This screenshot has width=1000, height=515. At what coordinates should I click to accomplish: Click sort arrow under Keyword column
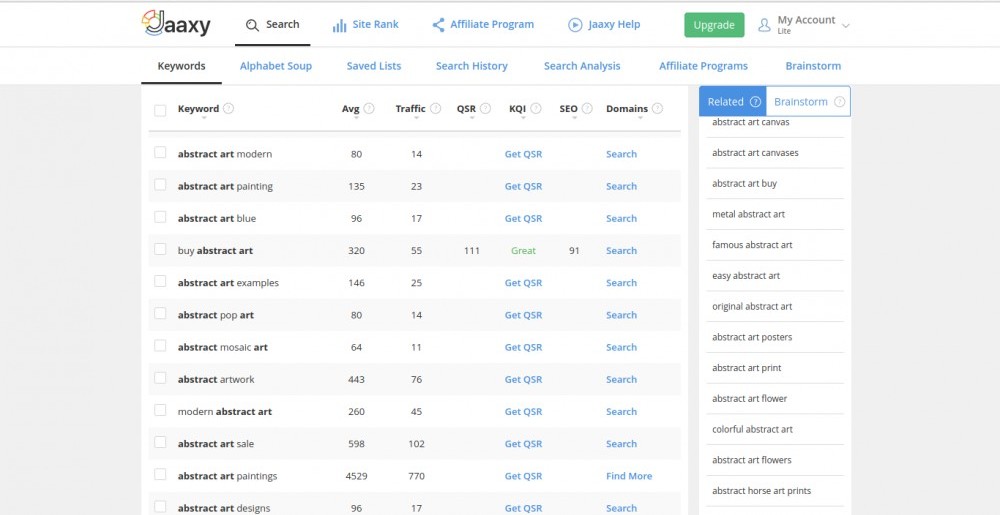point(204,118)
